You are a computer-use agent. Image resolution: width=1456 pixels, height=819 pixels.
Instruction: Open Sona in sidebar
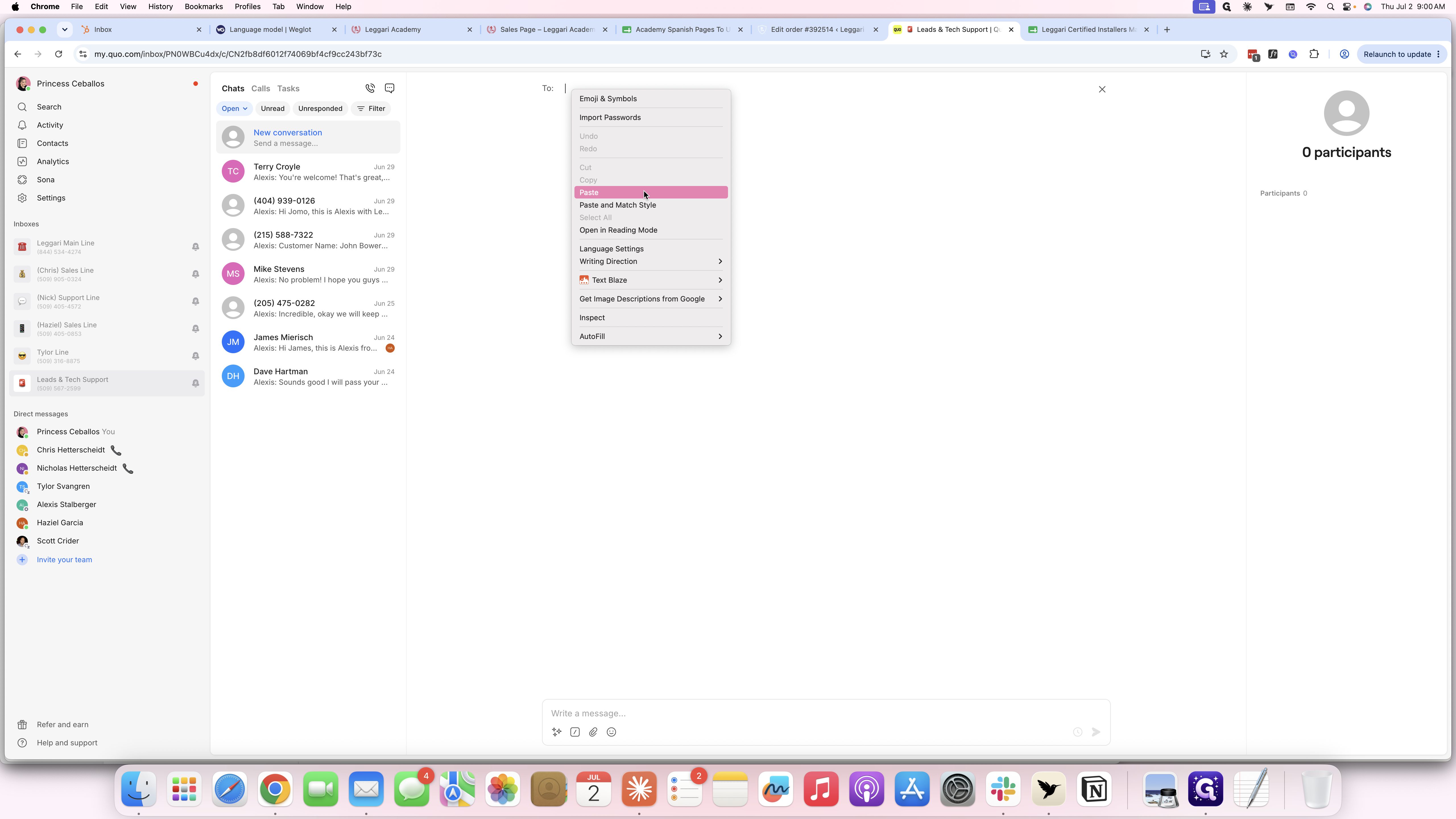[x=107, y=180]
